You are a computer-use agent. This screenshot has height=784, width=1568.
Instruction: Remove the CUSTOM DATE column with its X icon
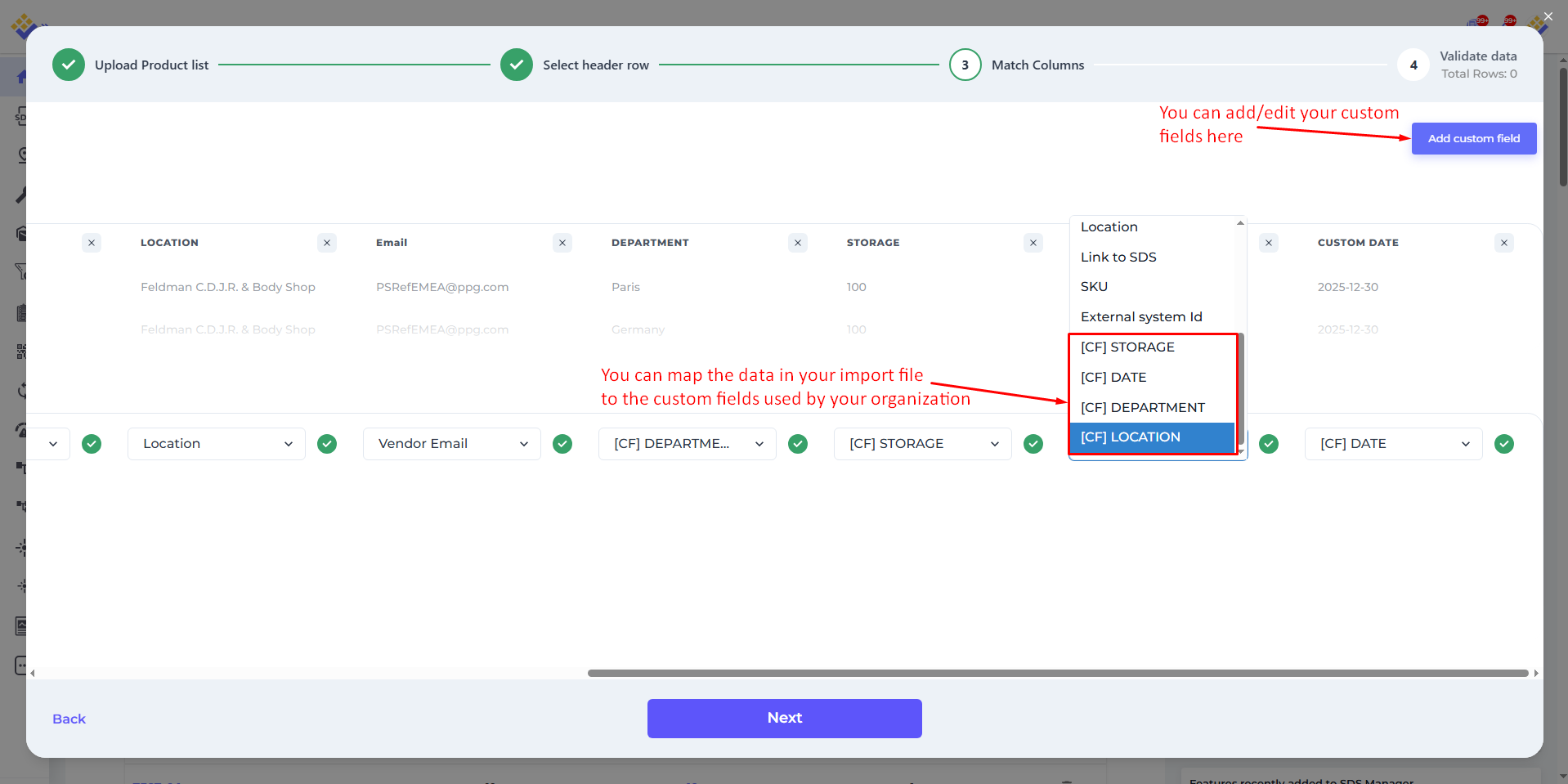click(x=1504, y=243)
